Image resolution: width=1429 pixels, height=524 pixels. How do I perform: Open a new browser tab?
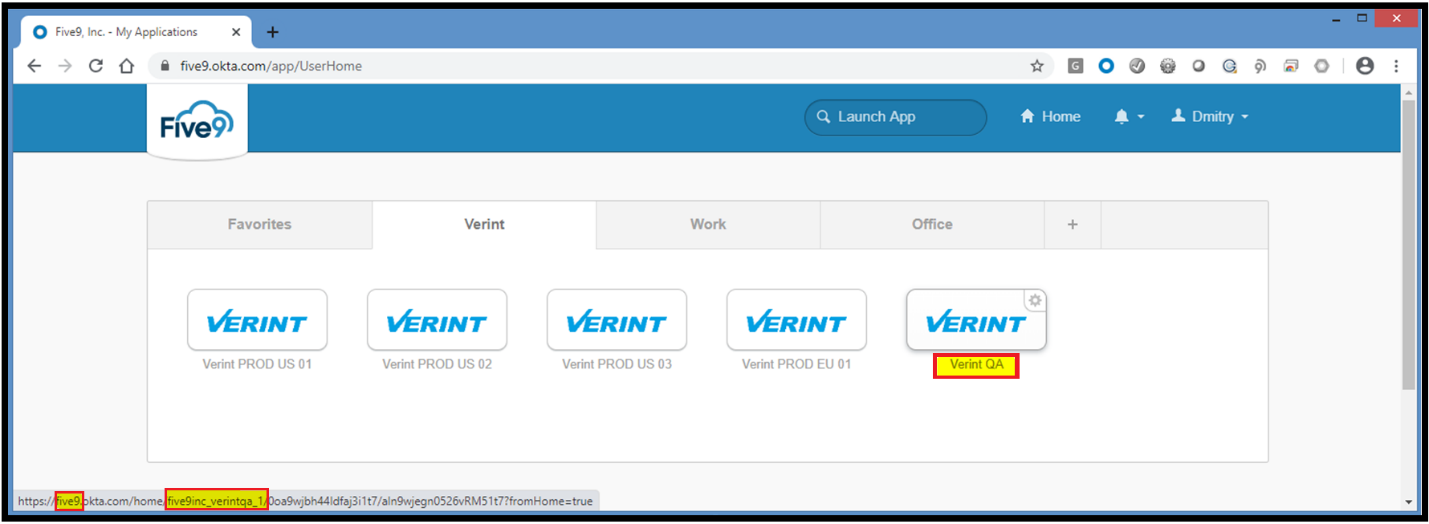click(272, 32)
